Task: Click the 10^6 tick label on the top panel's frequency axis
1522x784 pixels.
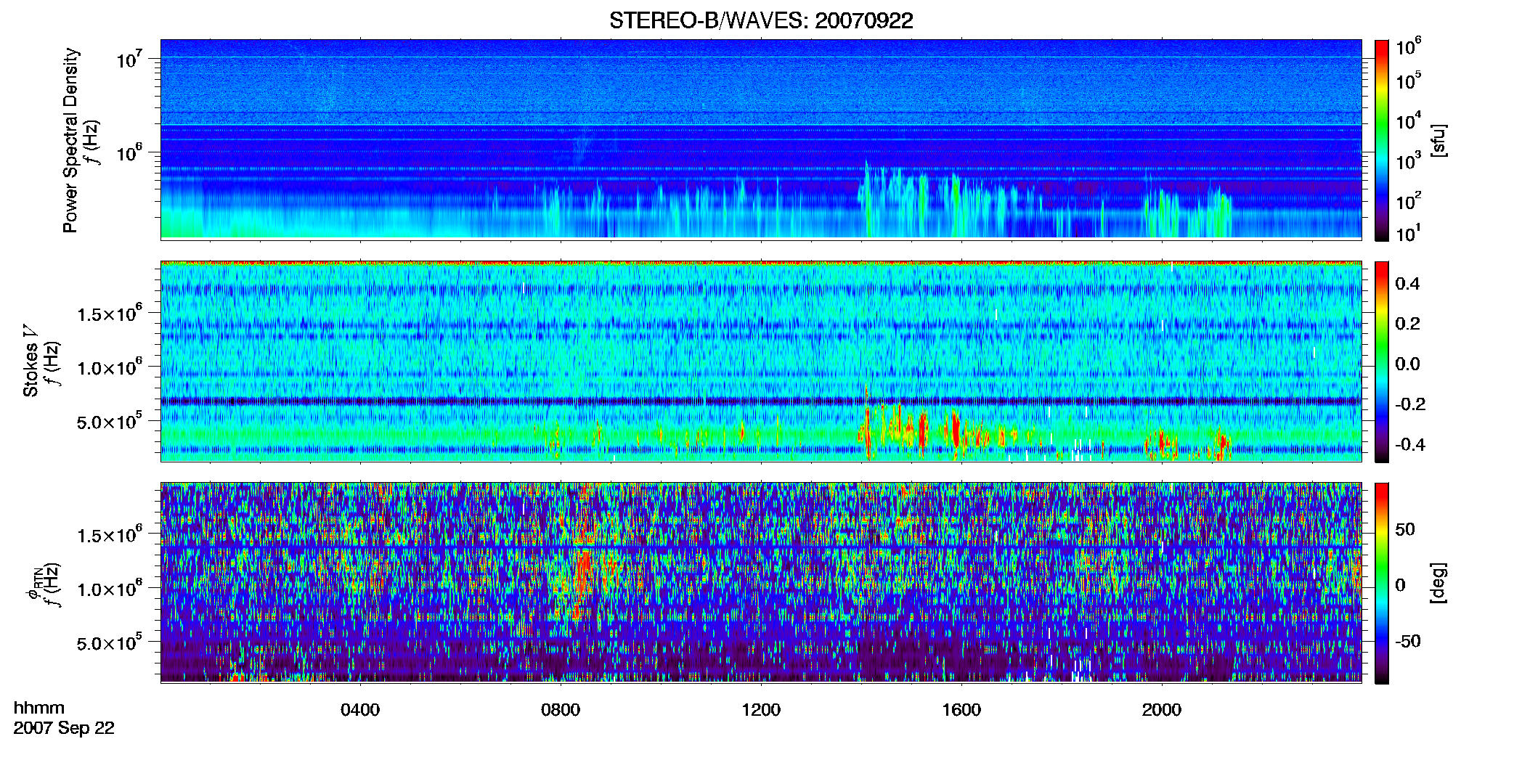Action: tap(129, 152)
